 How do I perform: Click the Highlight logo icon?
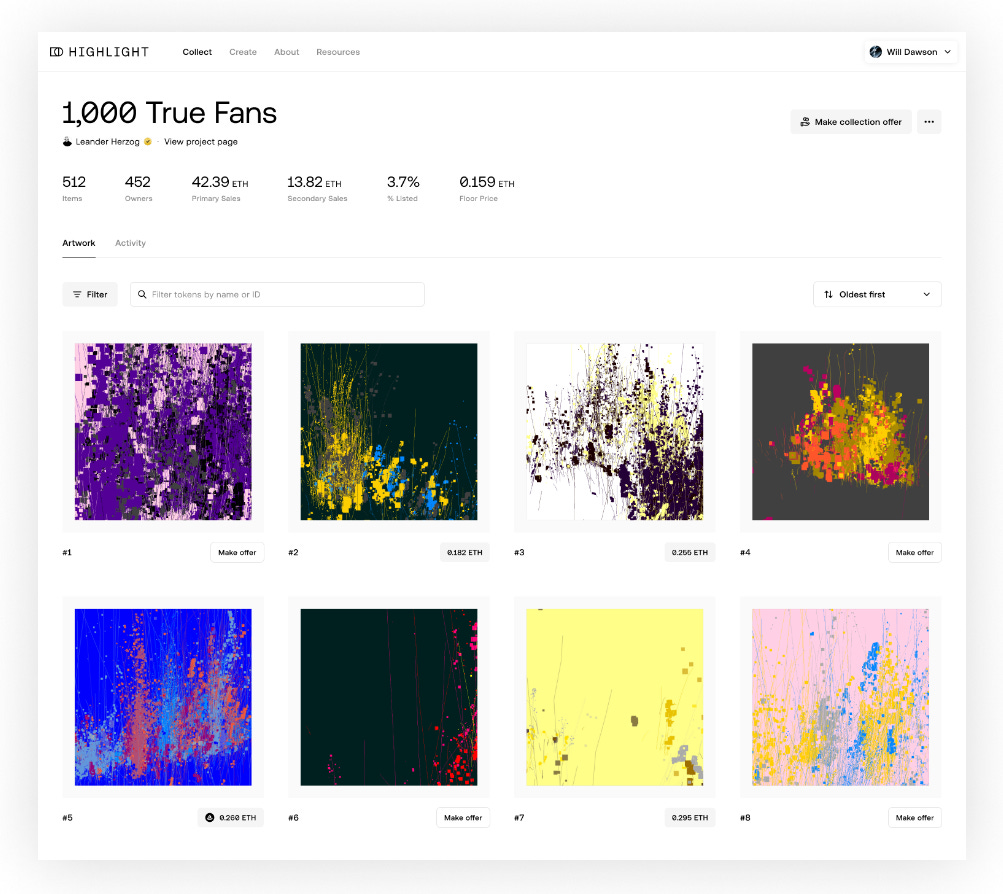coord(57,52)
